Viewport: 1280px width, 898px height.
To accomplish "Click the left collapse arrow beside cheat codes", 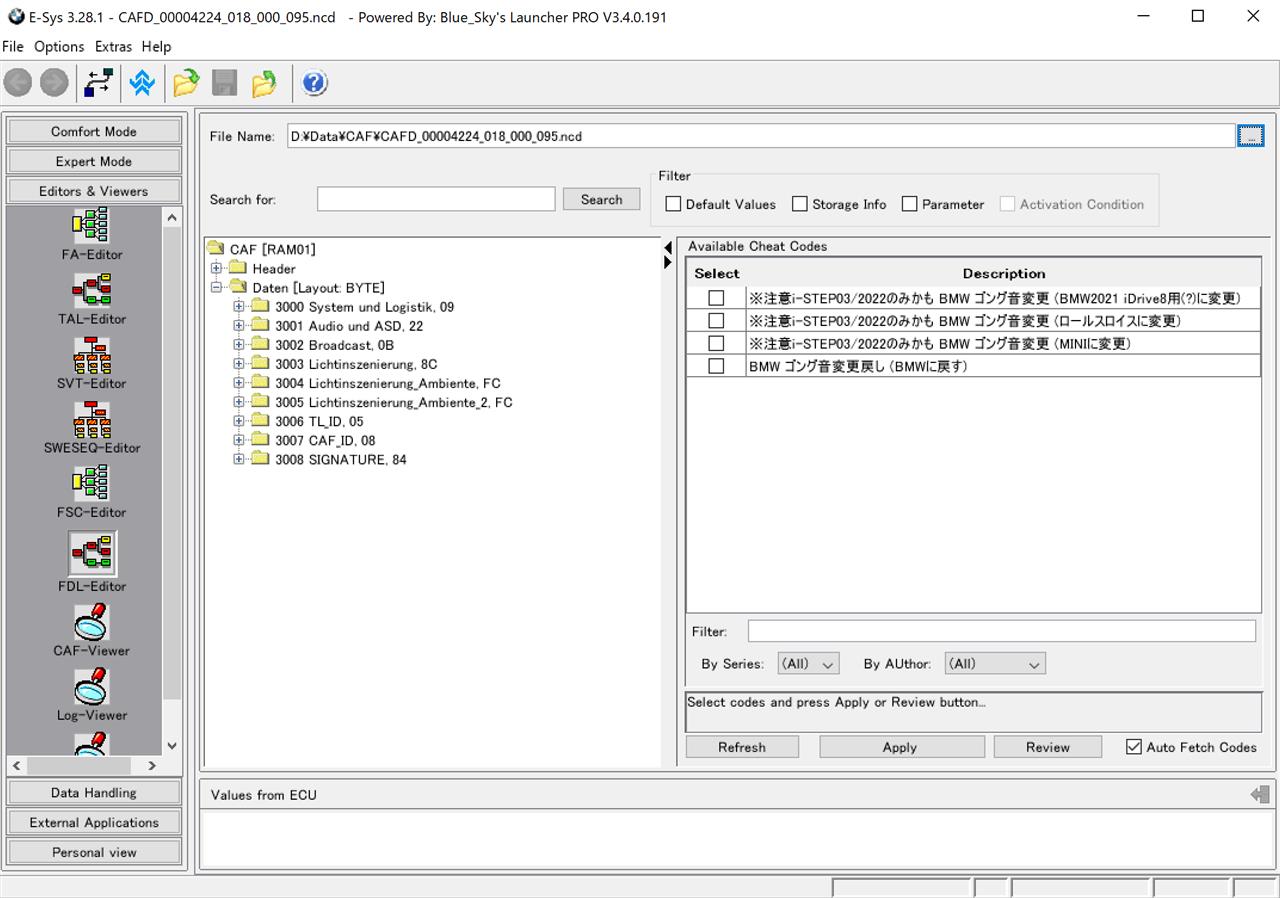I will [668, 247].
